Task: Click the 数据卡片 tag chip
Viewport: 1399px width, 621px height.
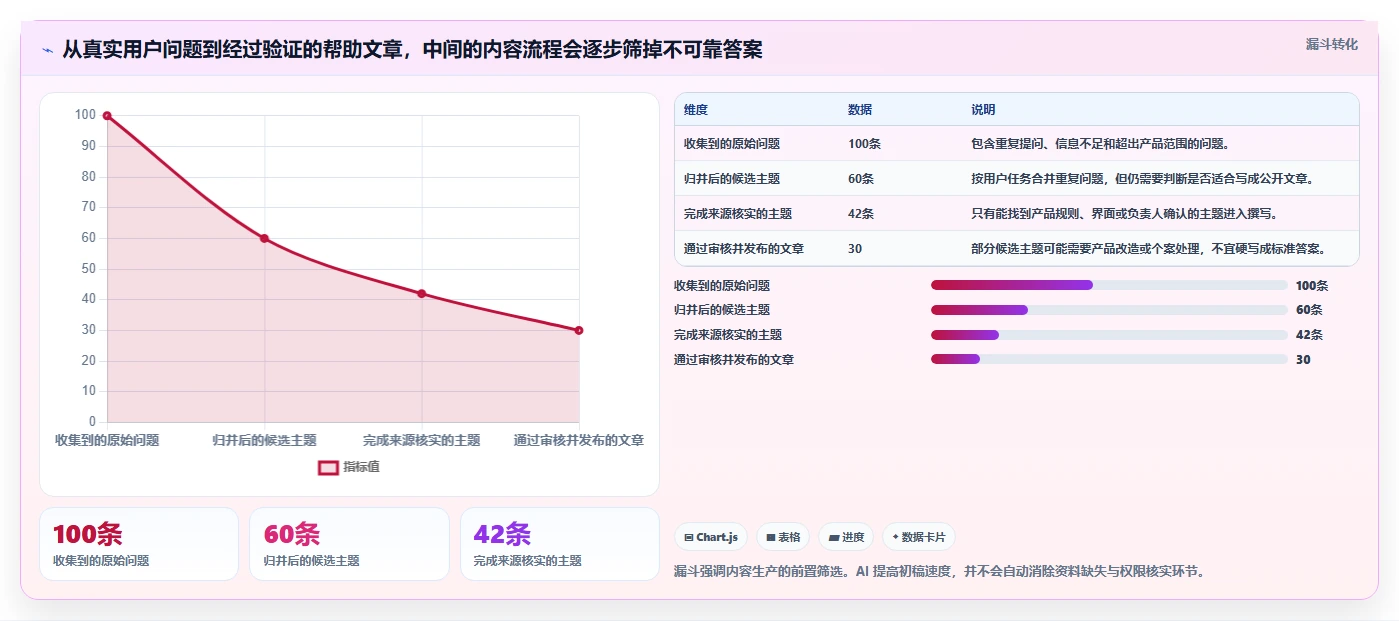Action: 918,537
